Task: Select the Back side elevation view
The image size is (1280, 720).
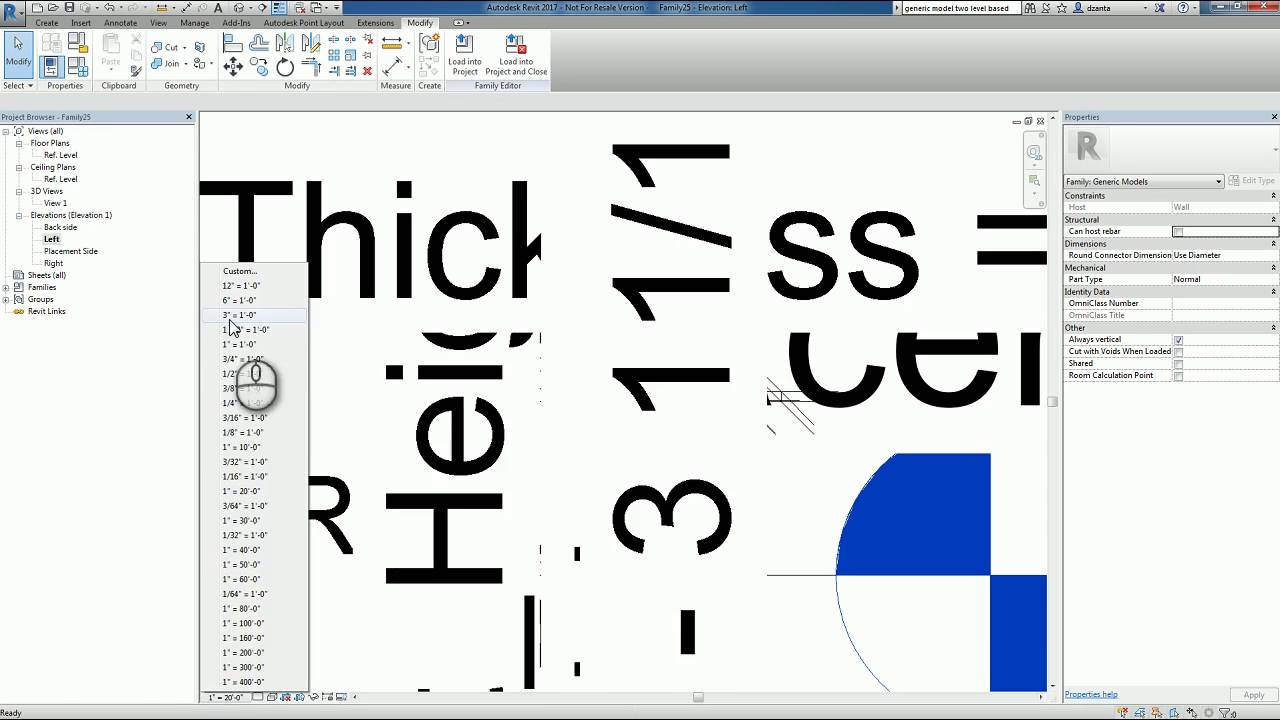Action: 60,227
